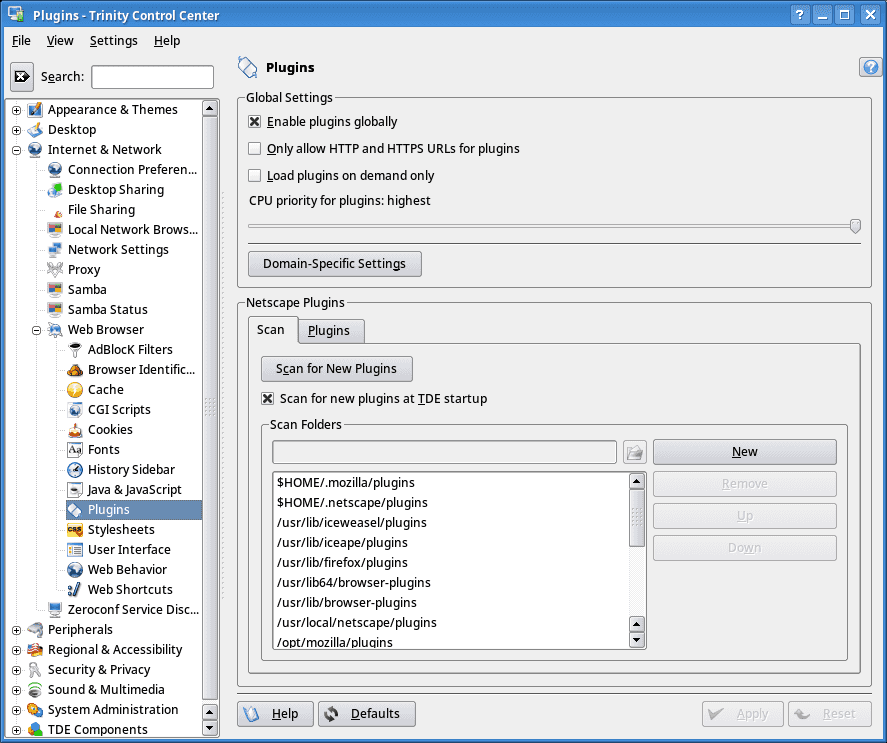Viewport: 887px width, 743px height.
Task: Select /usr/local/netscape/plugins entry
Action: [x=450, y=622]
